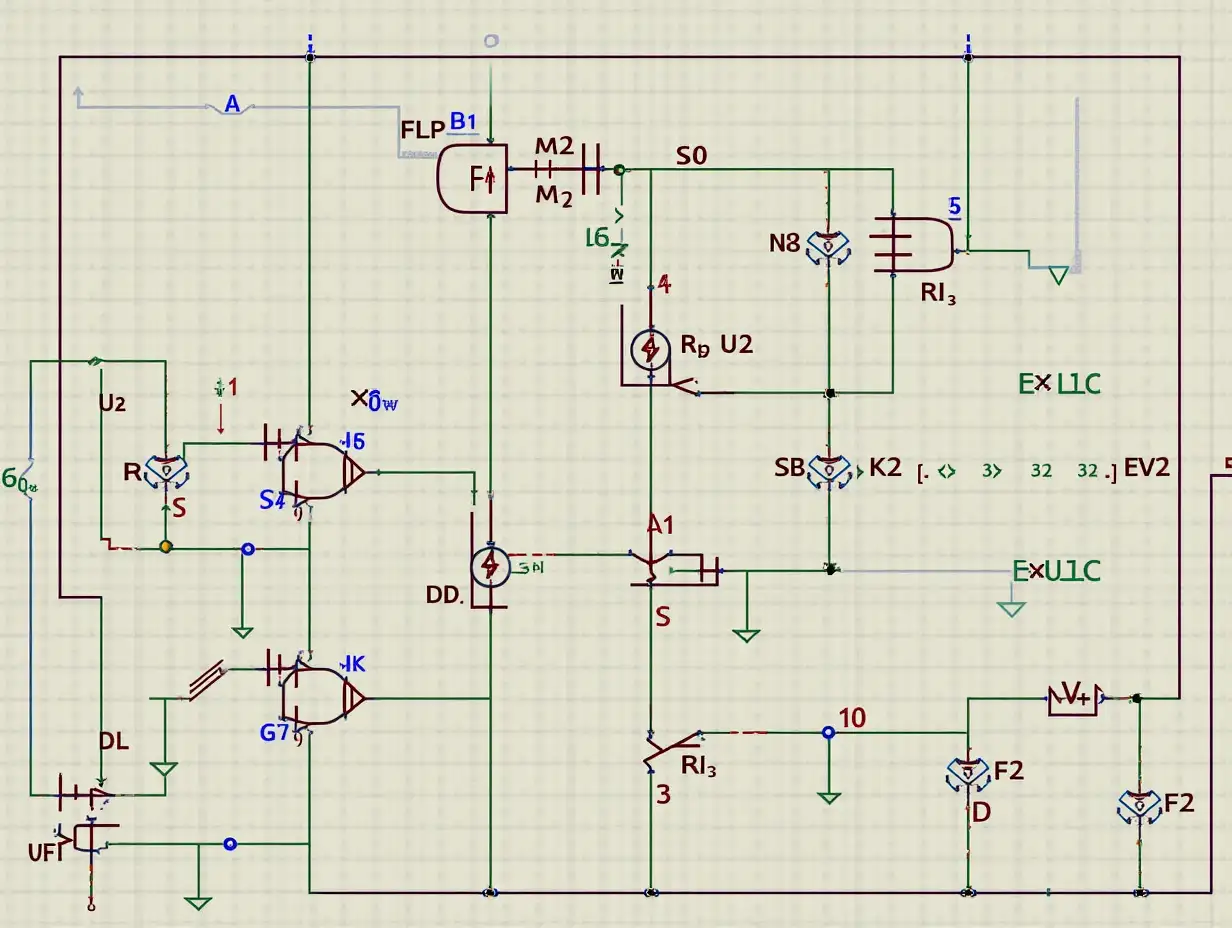Select the orange junction dot below R
This screenshot has width=1232, height=928.
[x=165, y=547]
